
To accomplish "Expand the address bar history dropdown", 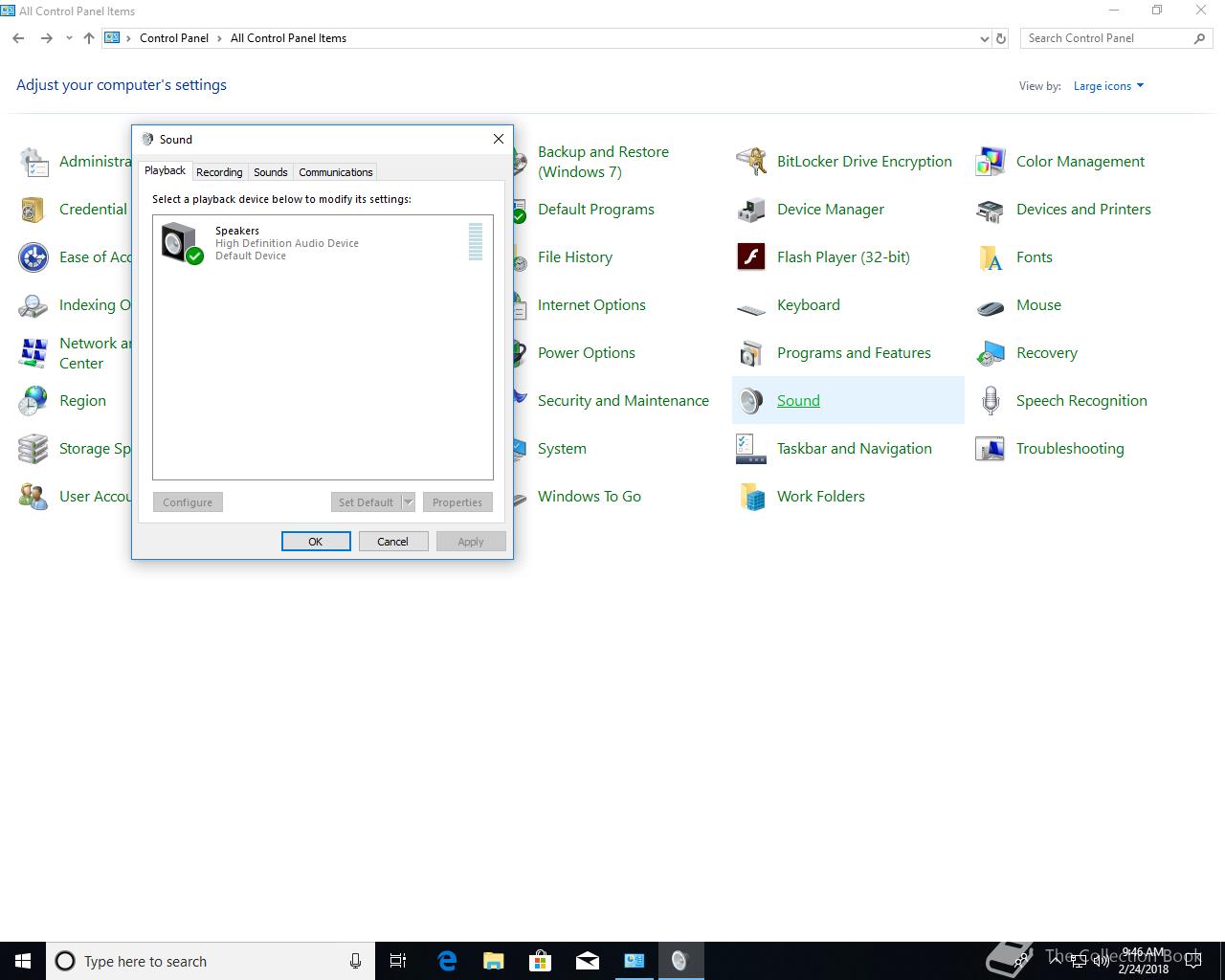I will [984, 38].
